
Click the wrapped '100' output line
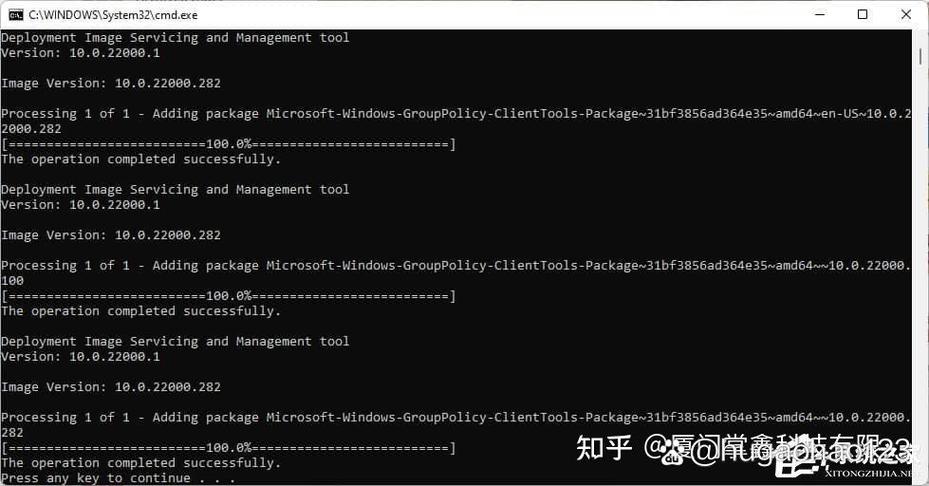tap(12, 281)
